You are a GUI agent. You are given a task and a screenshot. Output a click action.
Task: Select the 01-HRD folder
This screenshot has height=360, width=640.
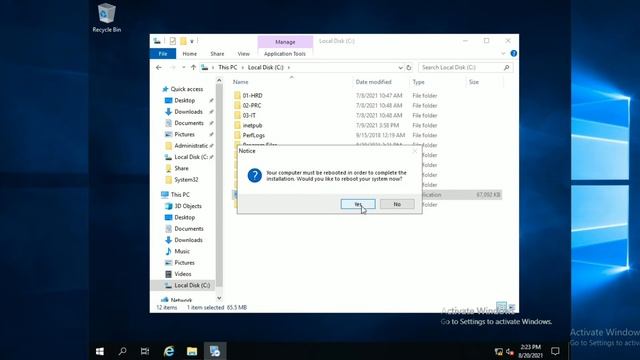pyautogui.click(x=252, y=96)
